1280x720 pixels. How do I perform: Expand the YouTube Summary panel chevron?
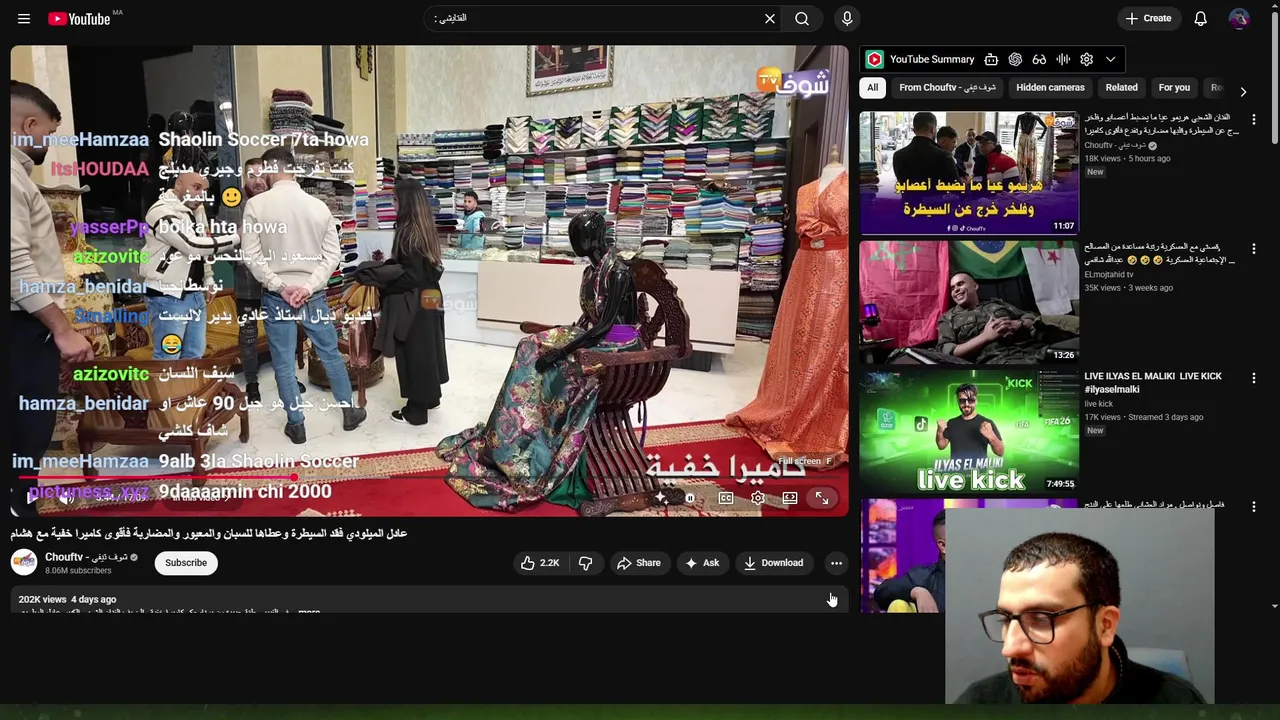[x=1110, y=59]
